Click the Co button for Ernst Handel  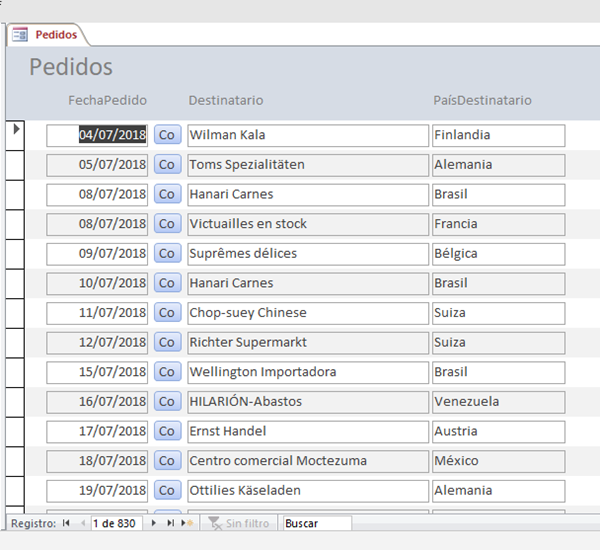tap(167, 432)
